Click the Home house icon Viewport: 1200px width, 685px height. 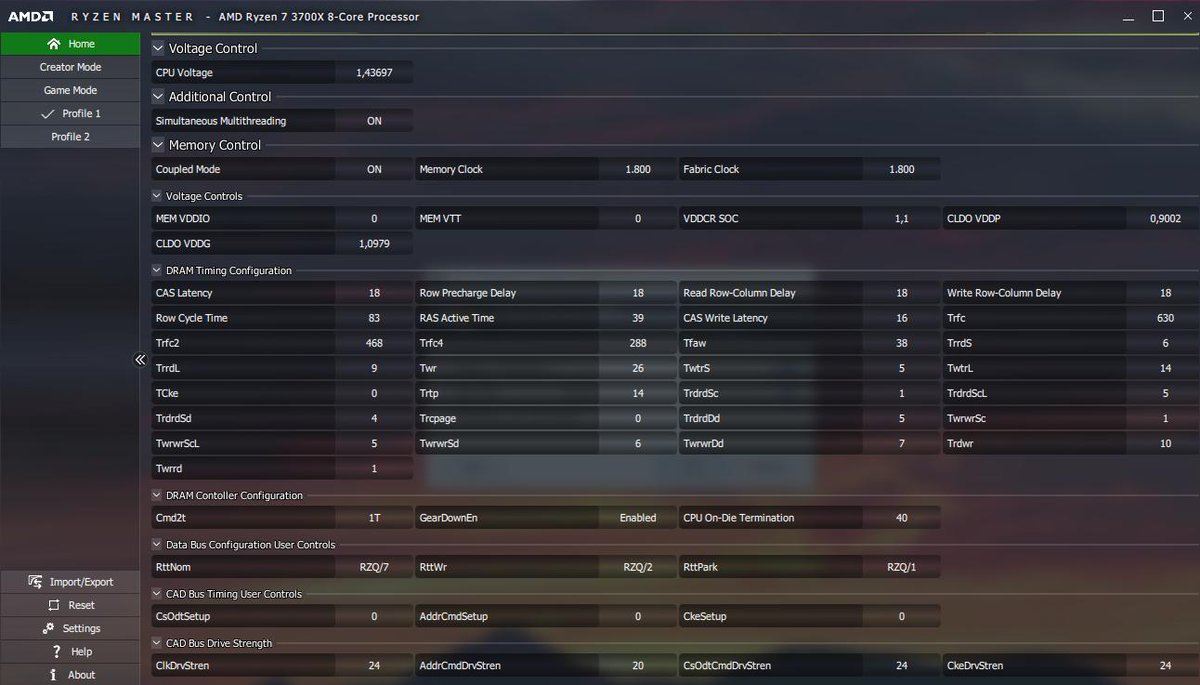pos(53,44)
